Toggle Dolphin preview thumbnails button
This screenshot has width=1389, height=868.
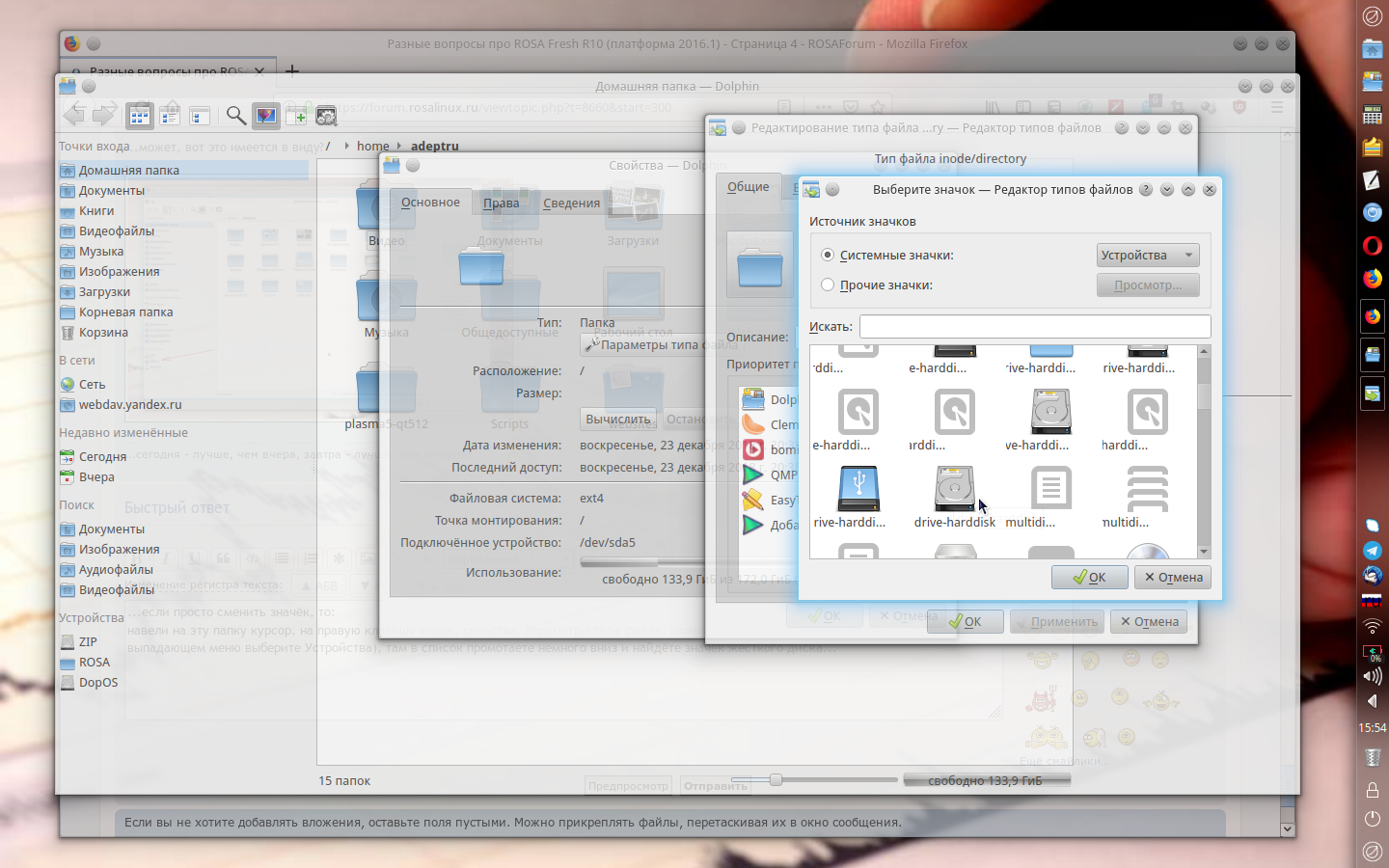coord(266,116)
